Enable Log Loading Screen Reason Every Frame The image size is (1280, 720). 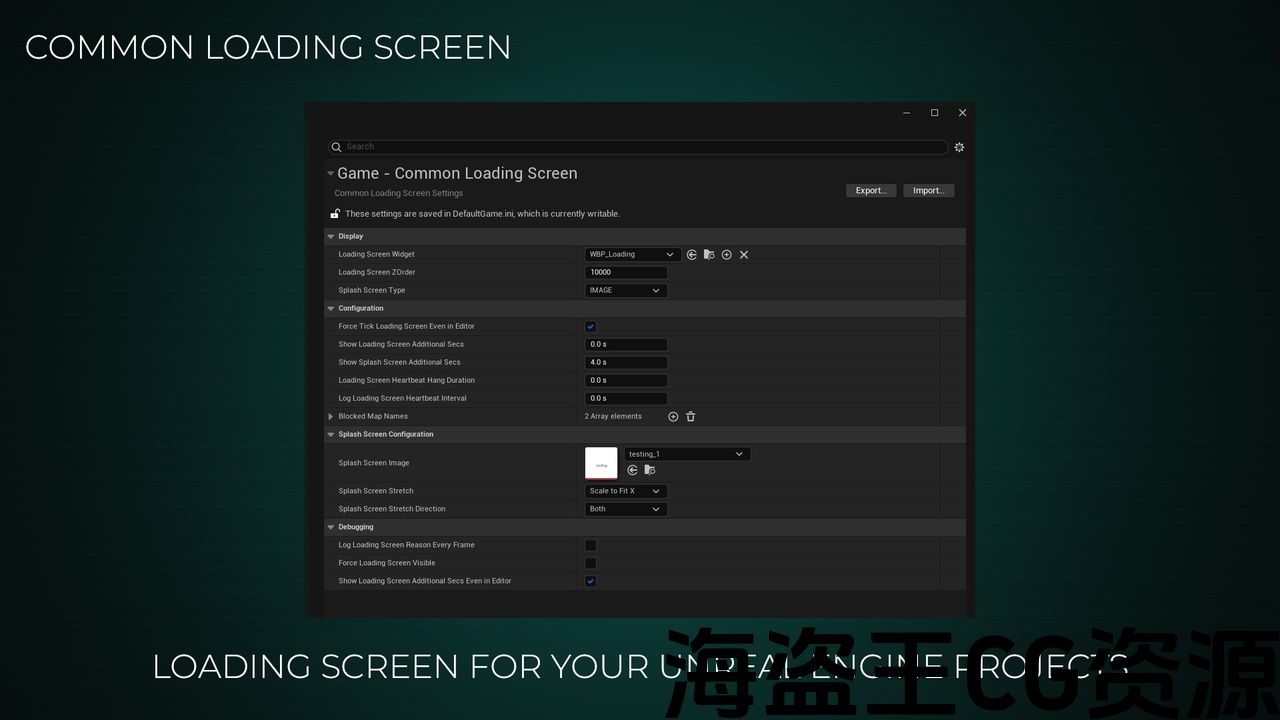[591, 545]
